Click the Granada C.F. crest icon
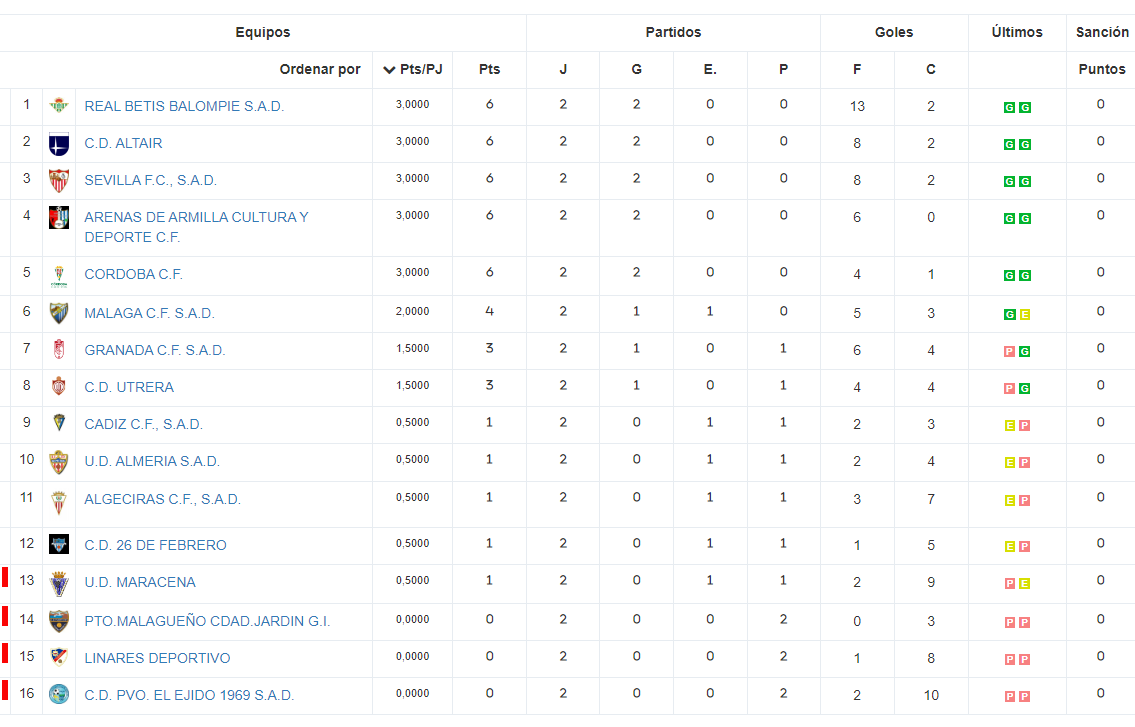Image resolution: width=1135 pixels, height=727 pixels. [x=59, y=350]
